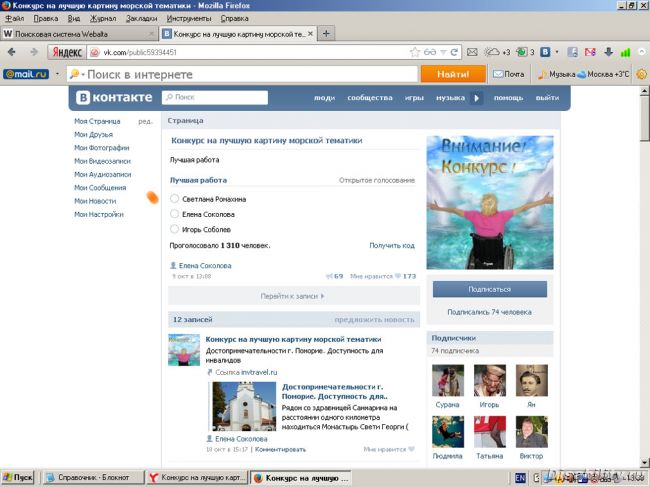Click scrollbar up arrow
Viewport: 650px width, 487px height.
pyautogui.click(x=644, y=91)
